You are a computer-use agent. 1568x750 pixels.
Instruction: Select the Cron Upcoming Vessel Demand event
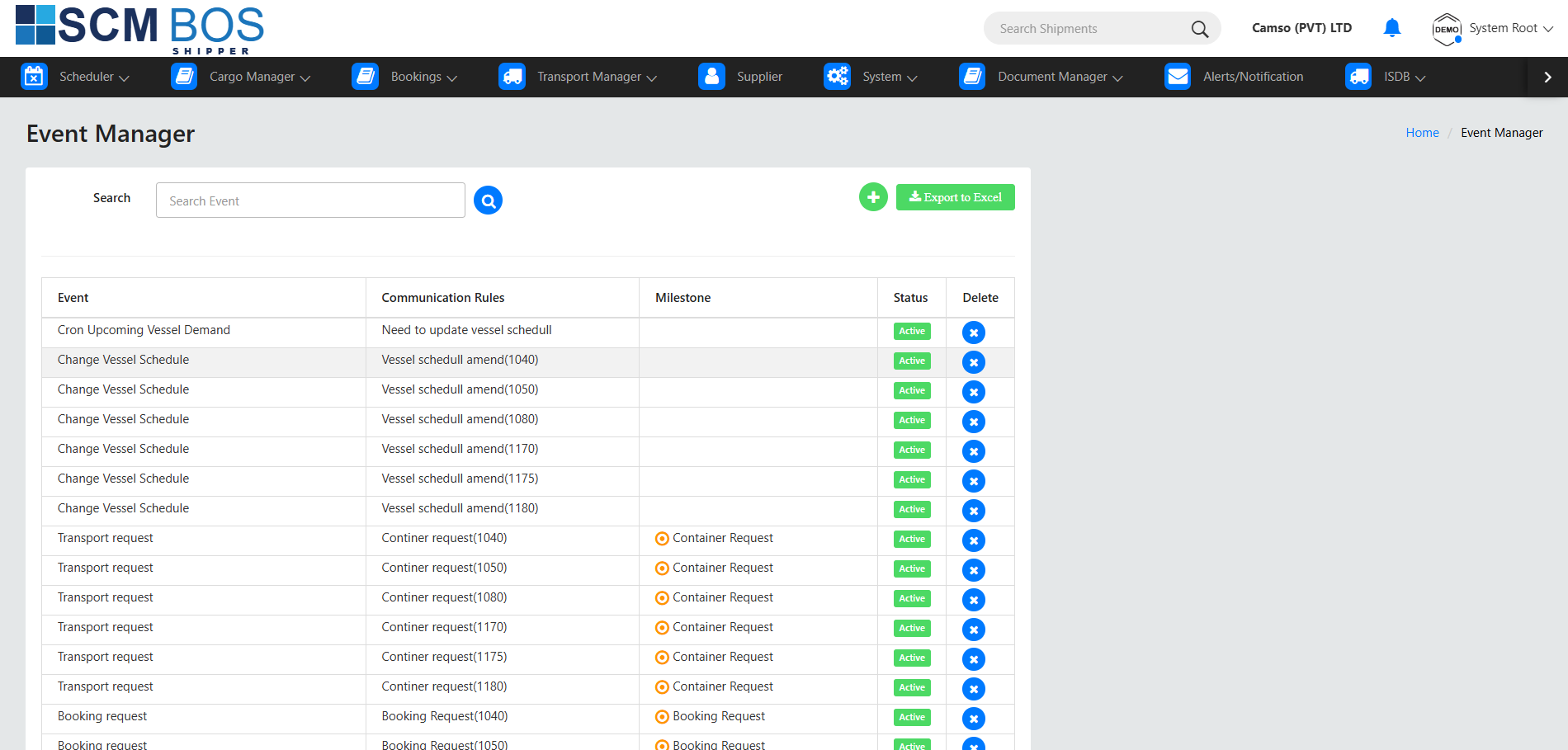coord(144,330)
